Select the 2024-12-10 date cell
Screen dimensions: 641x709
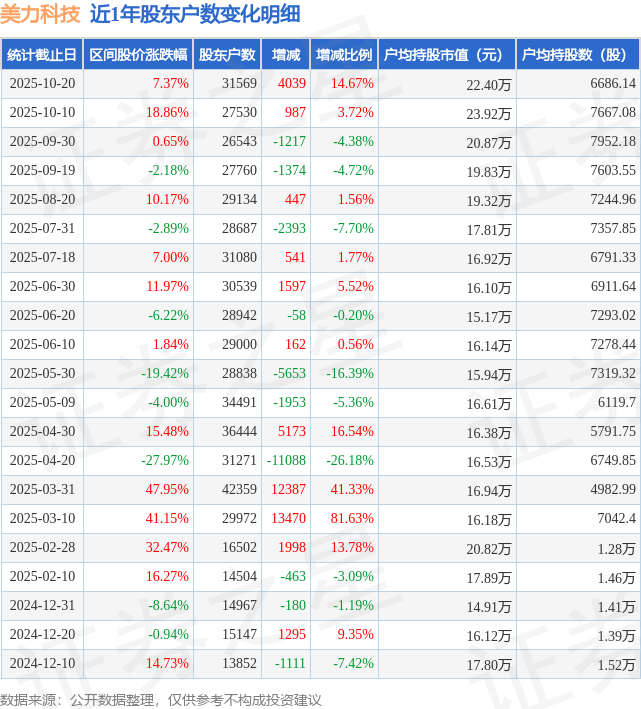[41, 664]
